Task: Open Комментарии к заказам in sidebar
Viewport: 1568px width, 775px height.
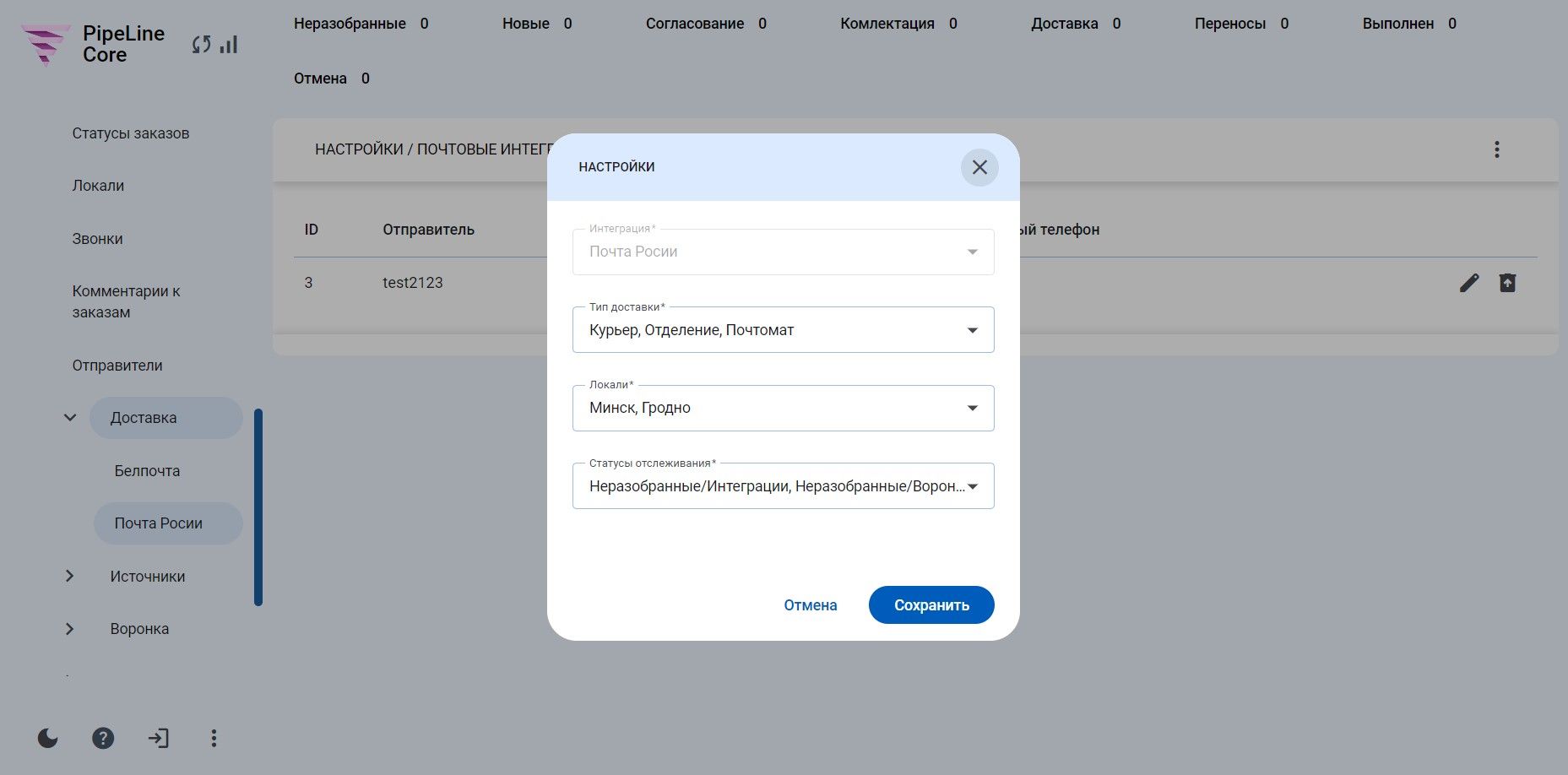Action: (x=127, y=301)
